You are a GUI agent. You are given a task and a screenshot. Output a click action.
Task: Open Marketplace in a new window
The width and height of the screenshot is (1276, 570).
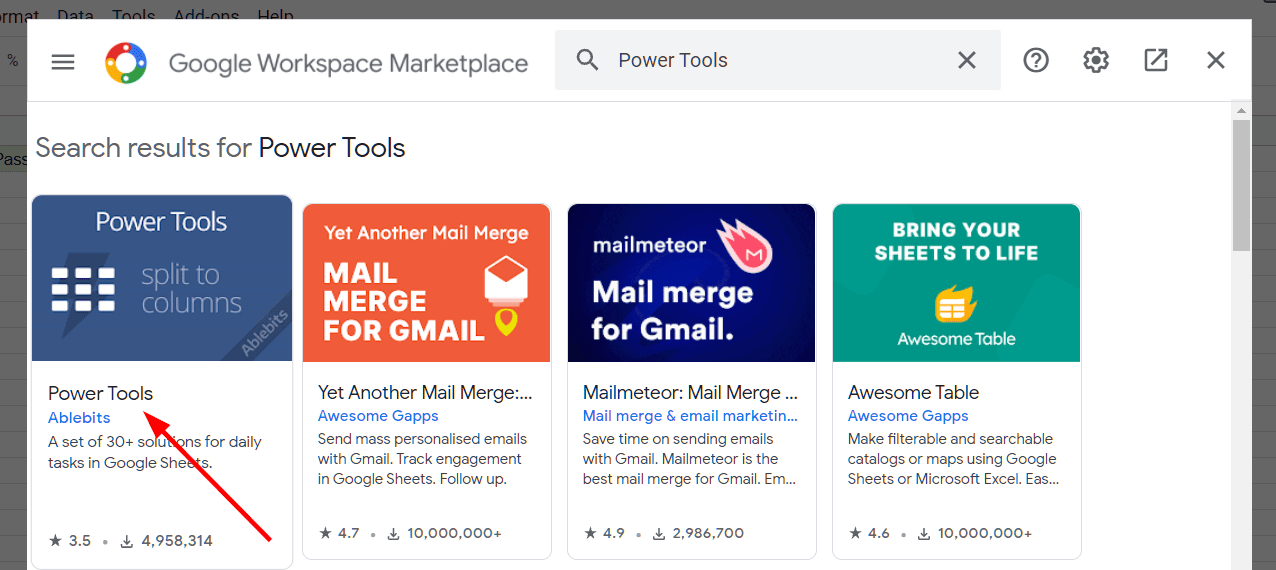pos(1156,60)
